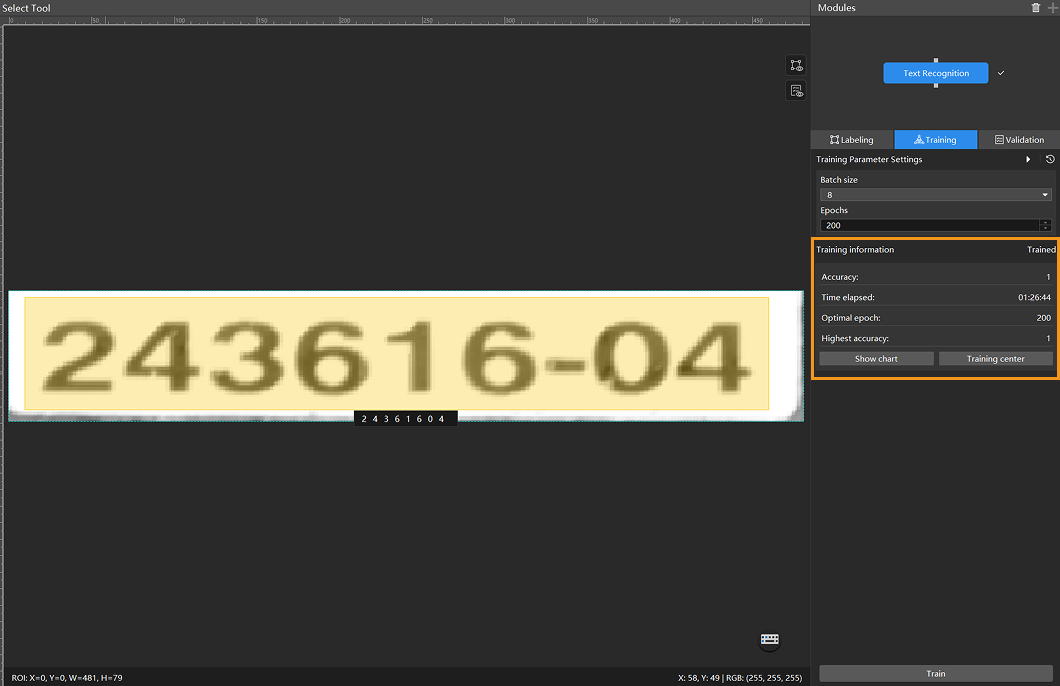
Task: Click the recognized text label 24361604
Action: pos(405,419)
